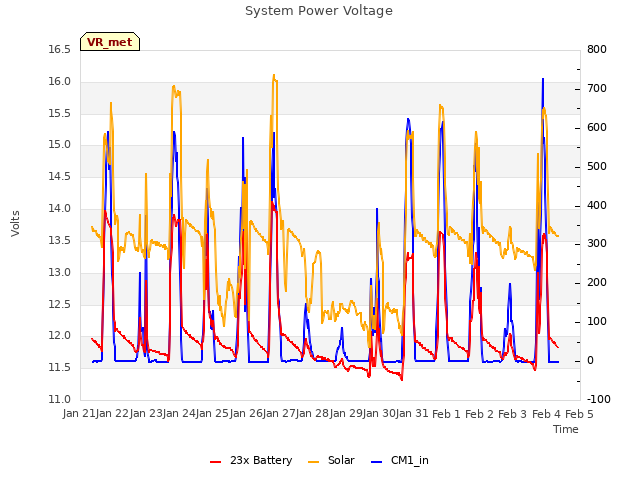This screenshot has width=640, height=480.
Task: Click the 800 right axis value
Action: point(597,50)
